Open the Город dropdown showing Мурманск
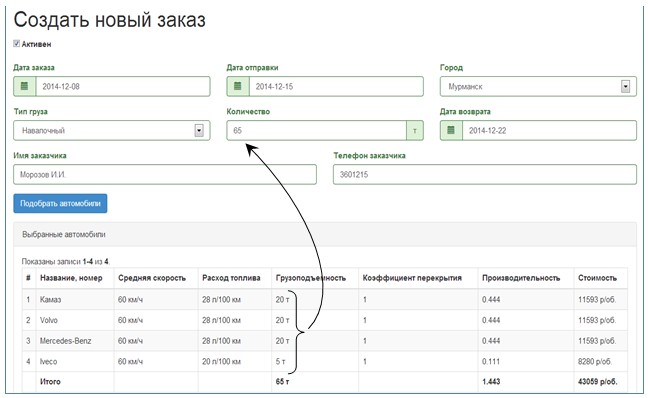 coord(538,86)
